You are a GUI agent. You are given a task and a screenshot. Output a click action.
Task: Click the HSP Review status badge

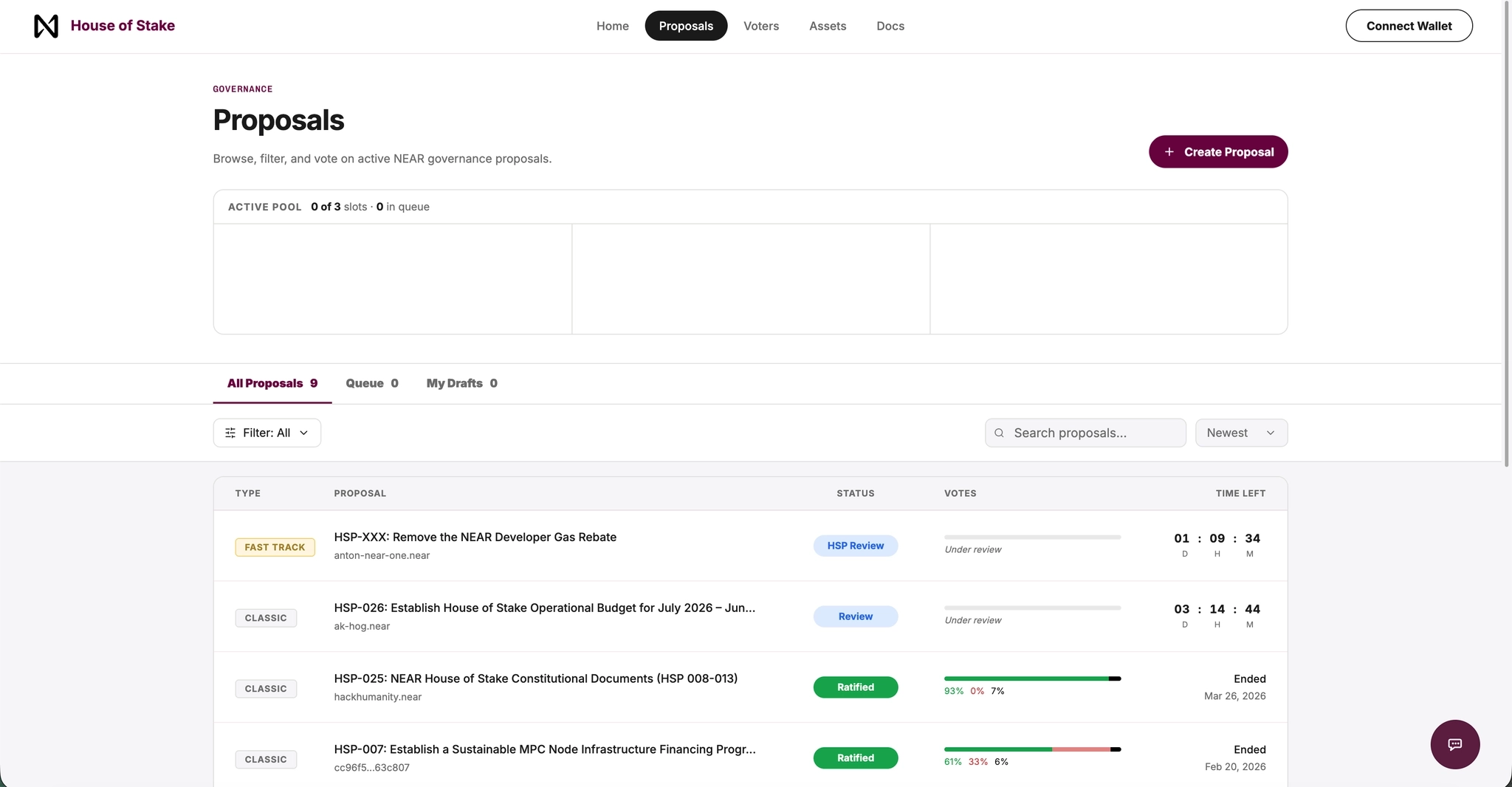[x=856, y=546]
